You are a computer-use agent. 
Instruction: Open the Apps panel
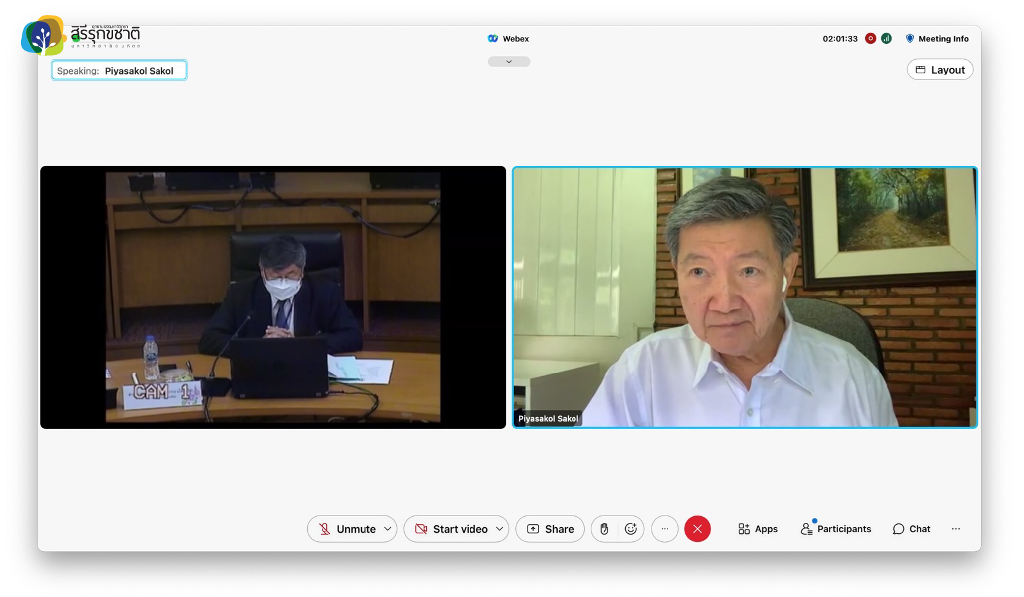point(758,529)
